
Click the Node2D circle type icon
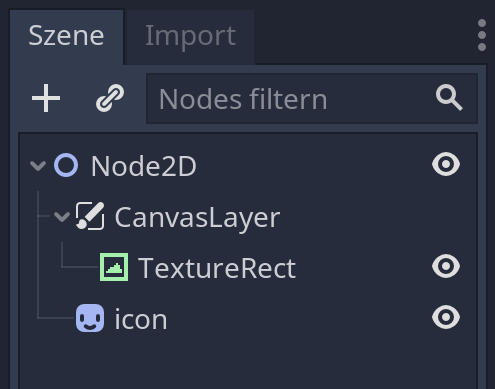click(66, 165)
